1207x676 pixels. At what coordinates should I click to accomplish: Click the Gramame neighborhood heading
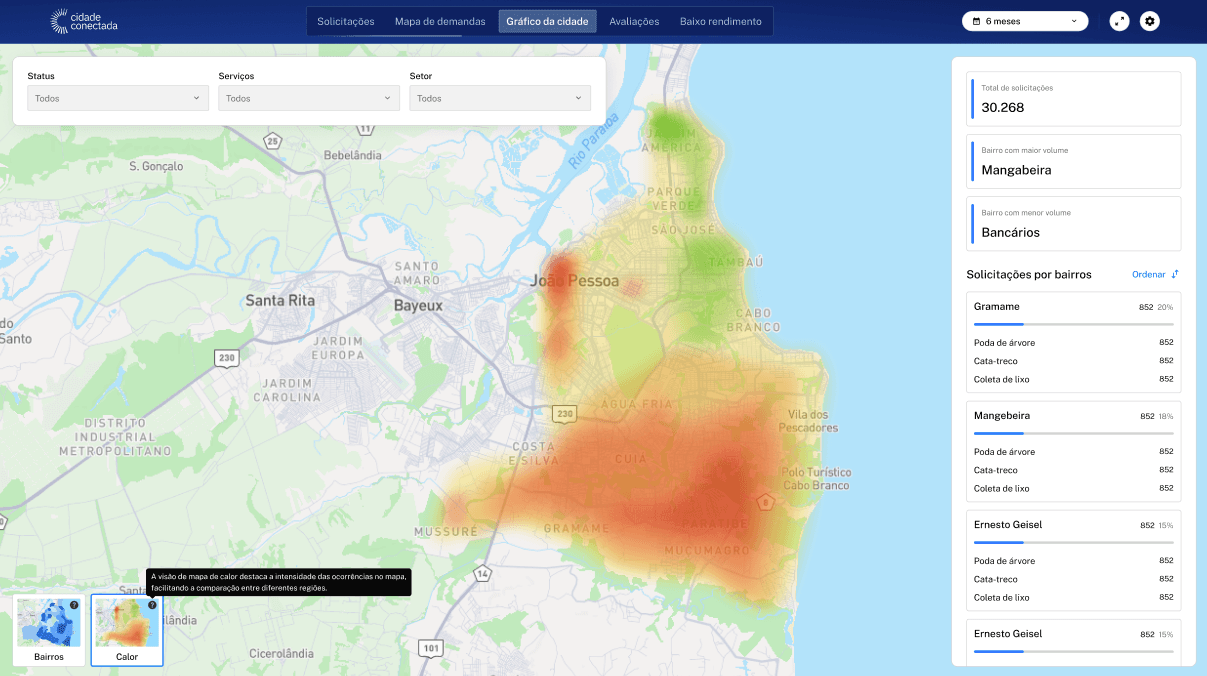click(997, 306)
